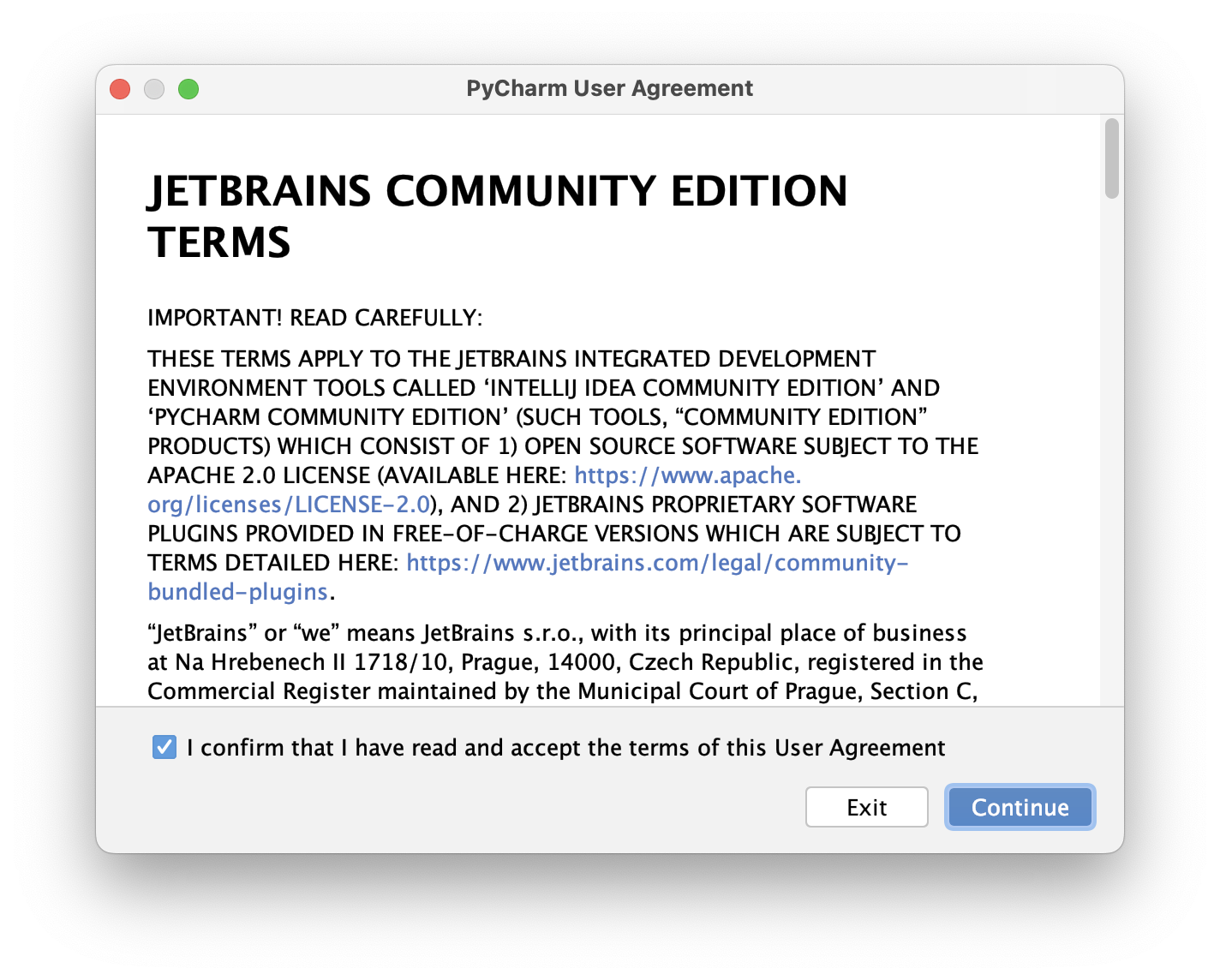Click the agreement text scrollbar thumb

coord(1111,158)
